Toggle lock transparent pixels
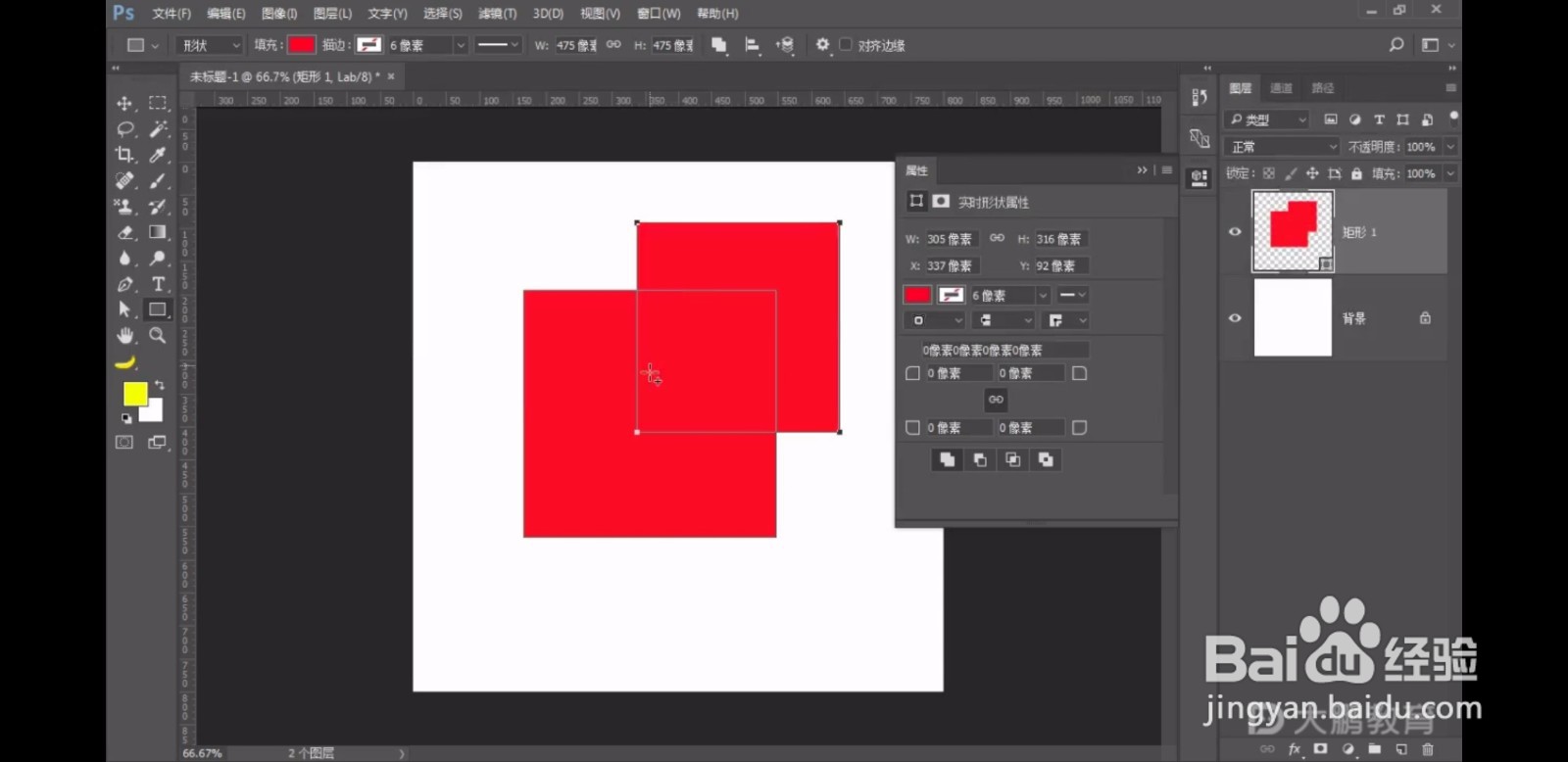This screenshot has width=1568, height=762. [x=1269, y=173]
